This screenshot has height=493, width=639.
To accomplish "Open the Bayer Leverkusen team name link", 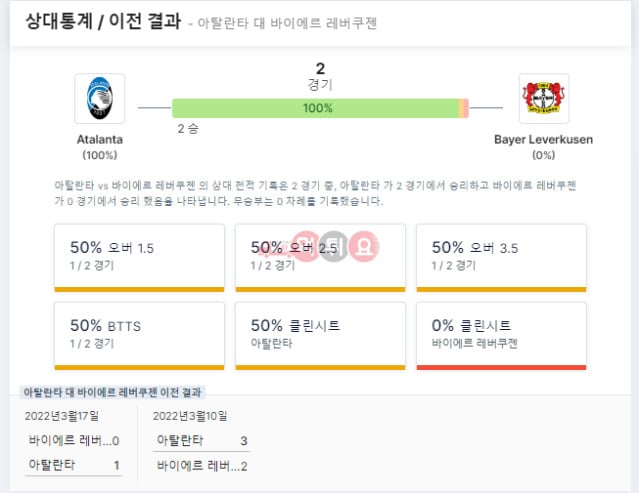I will click(543, 139).
